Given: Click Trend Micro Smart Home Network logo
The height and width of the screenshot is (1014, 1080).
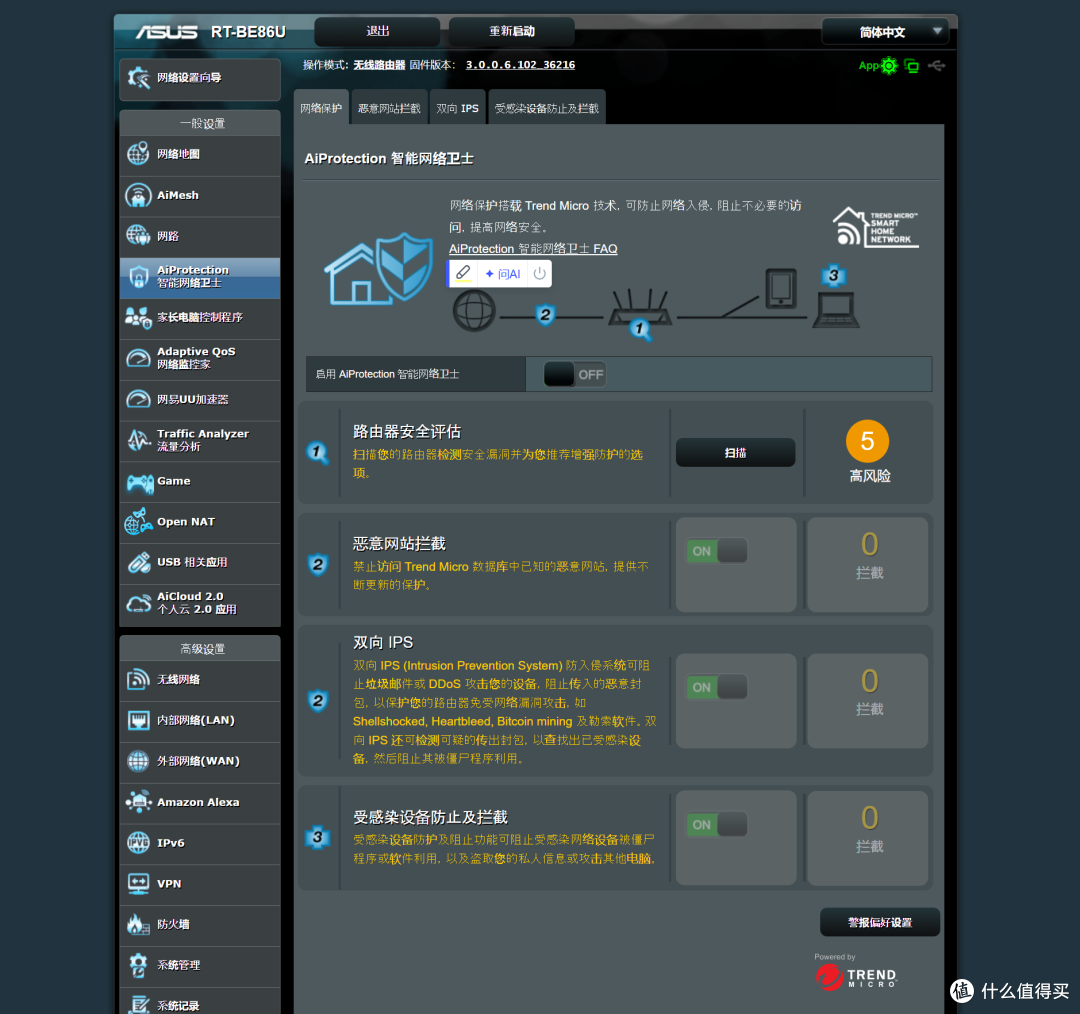Looking at the screenshot, I should [x=875, y=227].
